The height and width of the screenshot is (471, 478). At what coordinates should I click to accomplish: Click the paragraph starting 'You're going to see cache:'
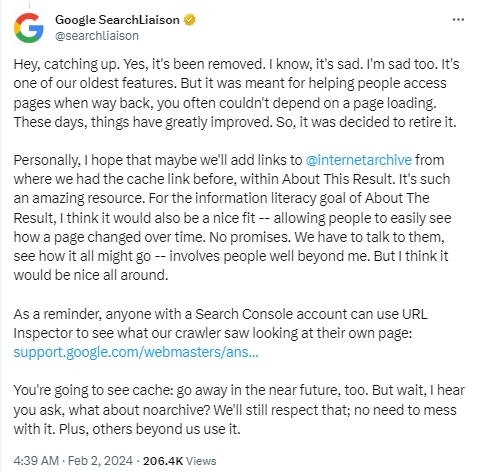[x=239, y=410]
